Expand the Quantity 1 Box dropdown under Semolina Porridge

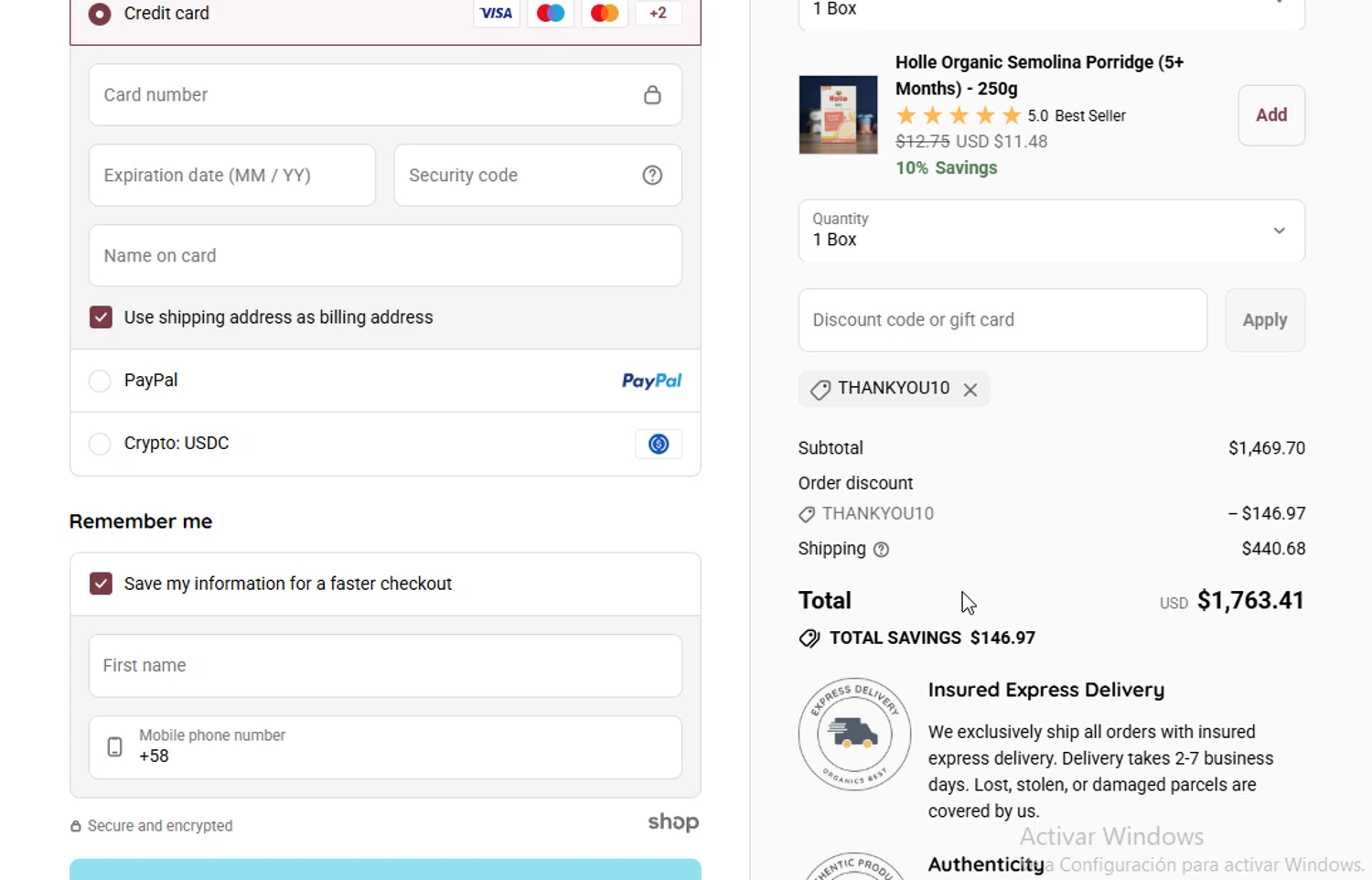pyautogui.click(x=1052, y=231)
